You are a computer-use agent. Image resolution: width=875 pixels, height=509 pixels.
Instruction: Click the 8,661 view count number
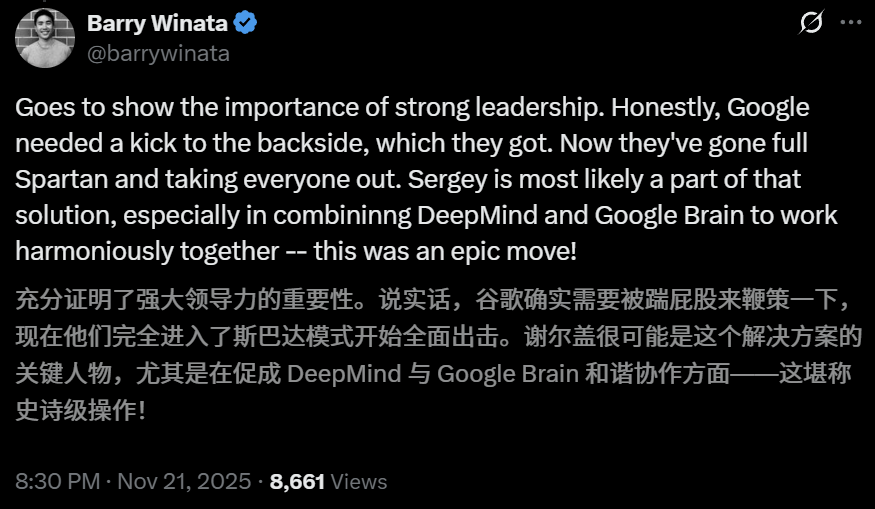297,481
